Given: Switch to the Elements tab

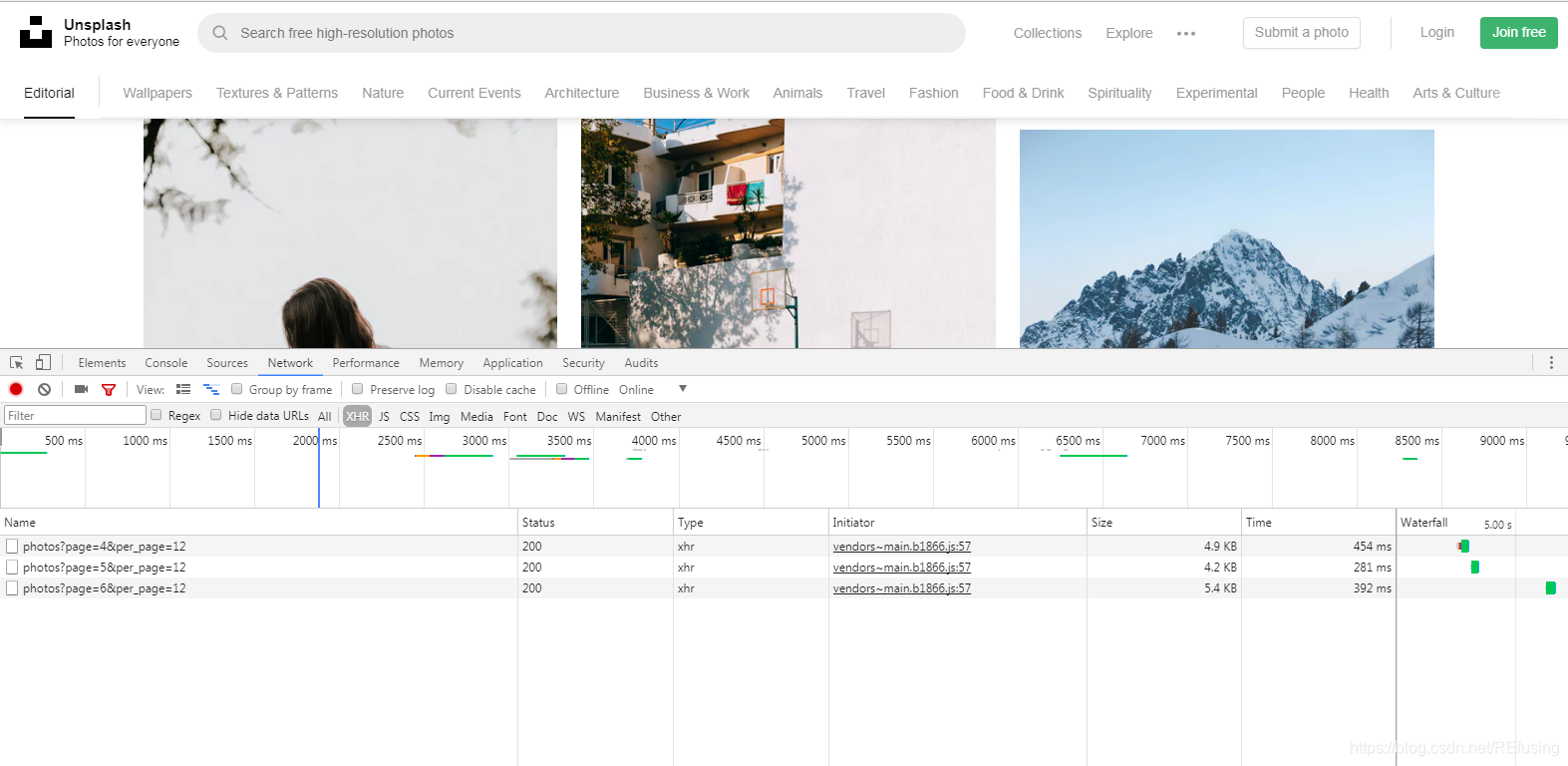Looking at the screenshot, I should tap(102, 363).
